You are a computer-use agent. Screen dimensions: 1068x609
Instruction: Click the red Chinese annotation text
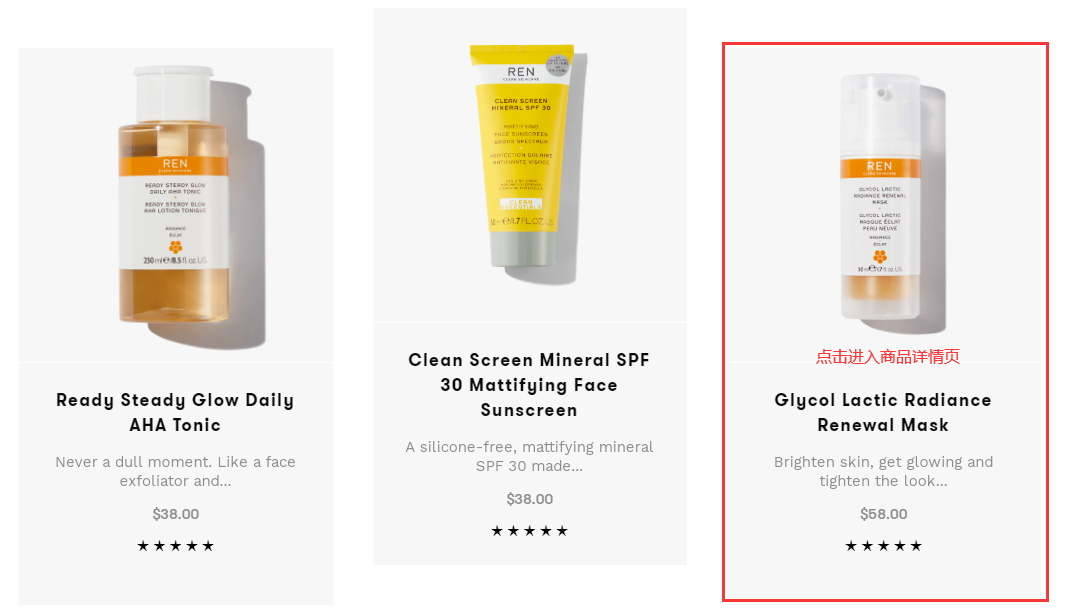[x=888, y=356]
